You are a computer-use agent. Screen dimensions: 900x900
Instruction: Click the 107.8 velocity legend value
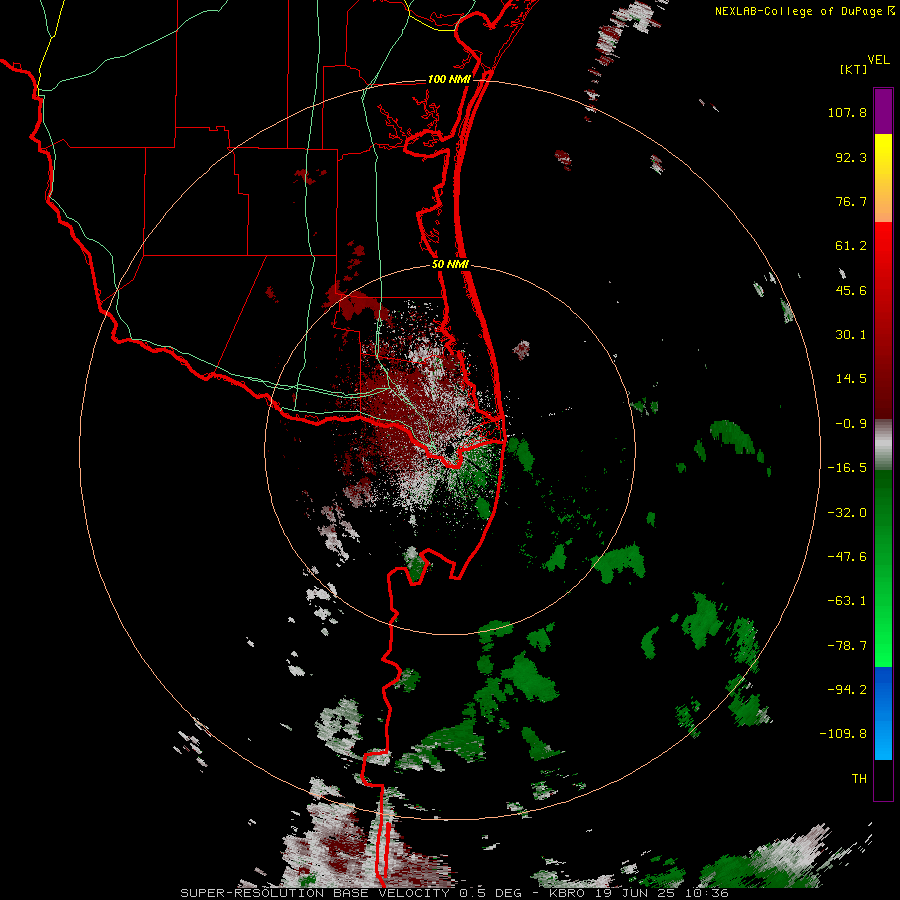(847, 112)
